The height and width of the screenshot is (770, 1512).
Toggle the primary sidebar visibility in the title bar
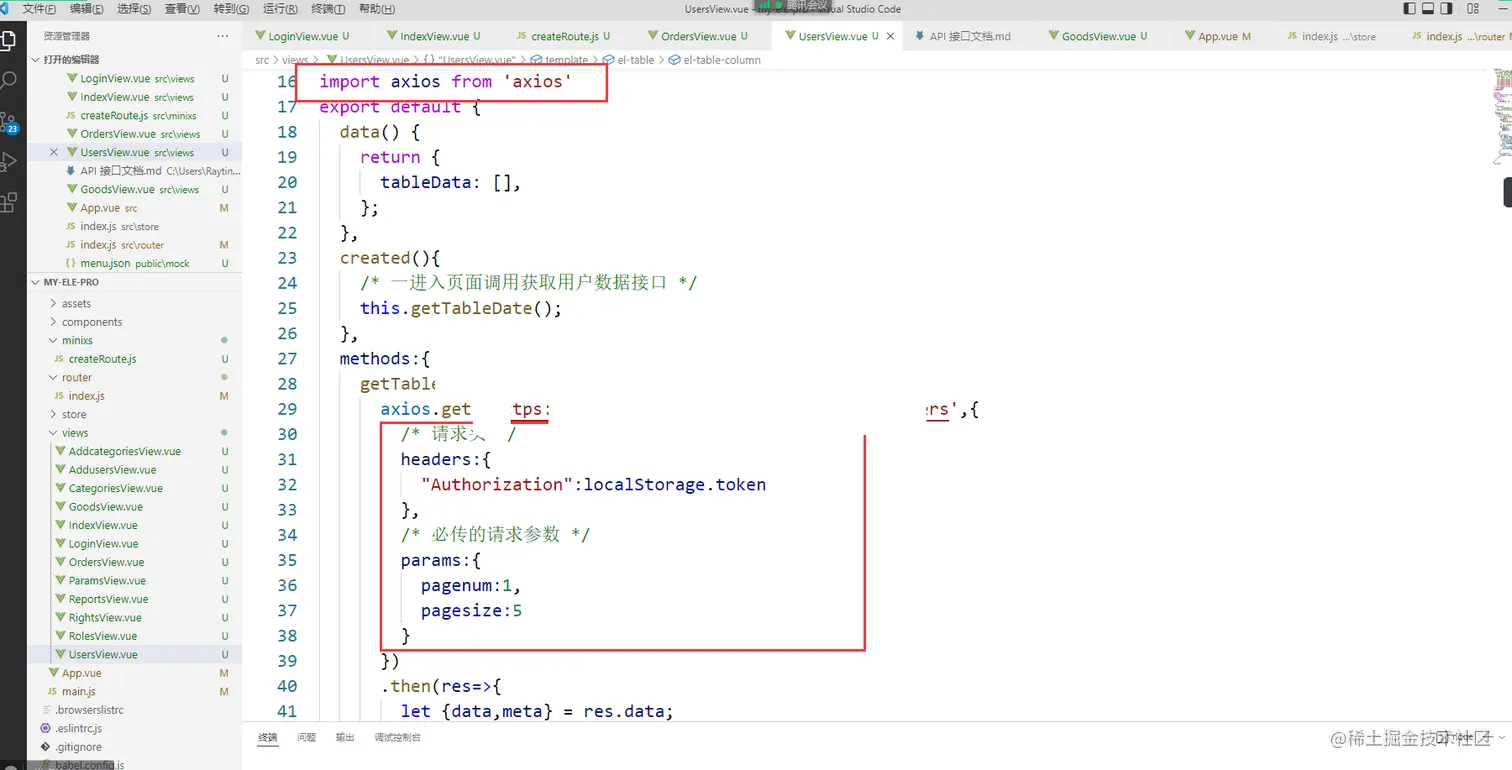click(x=1410, y=8)
